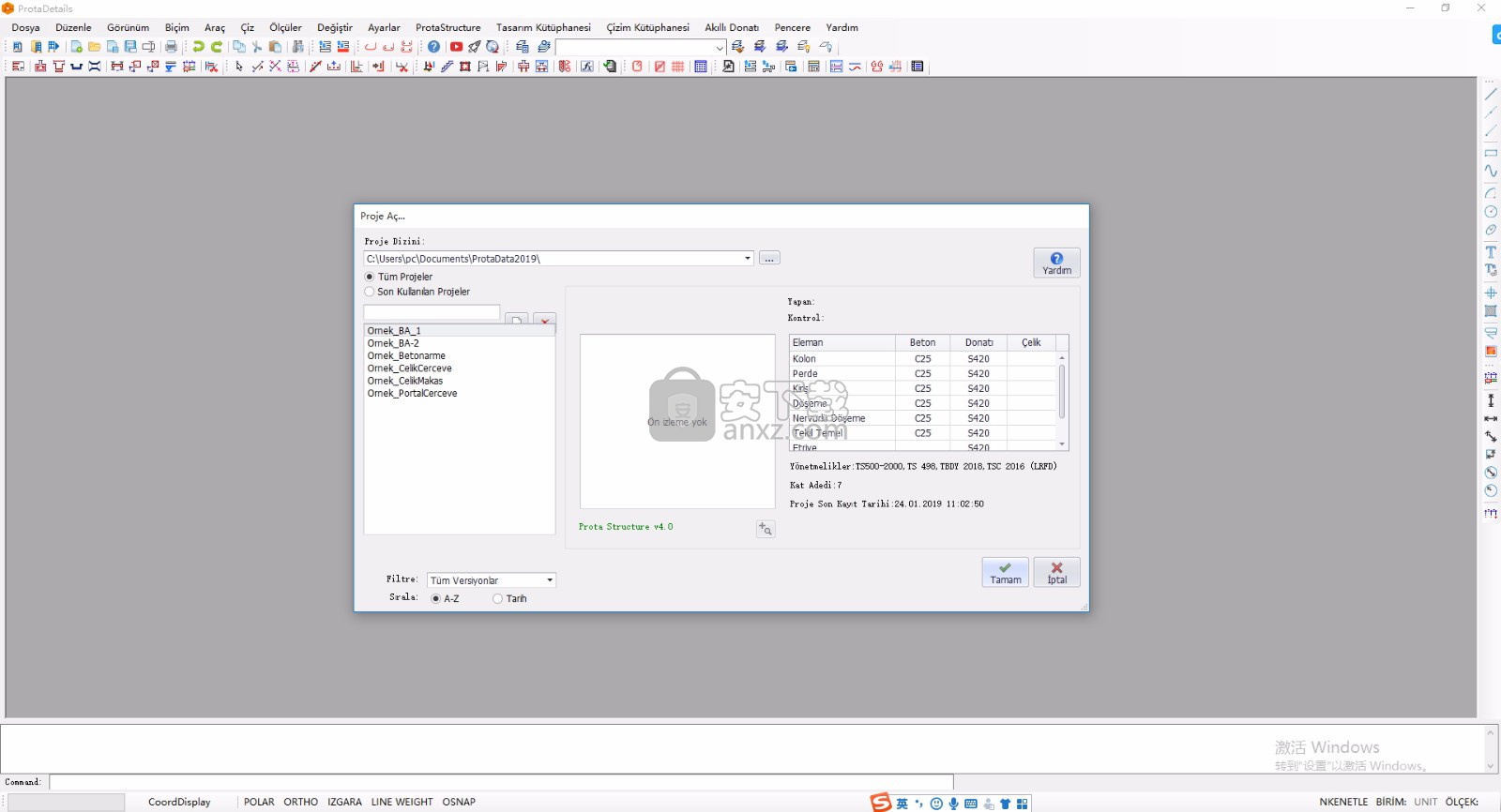The height and width of the screenshot is (812, 1501).
Task: Open the Akıllı Donatı menu
Action: pos(731,27)
